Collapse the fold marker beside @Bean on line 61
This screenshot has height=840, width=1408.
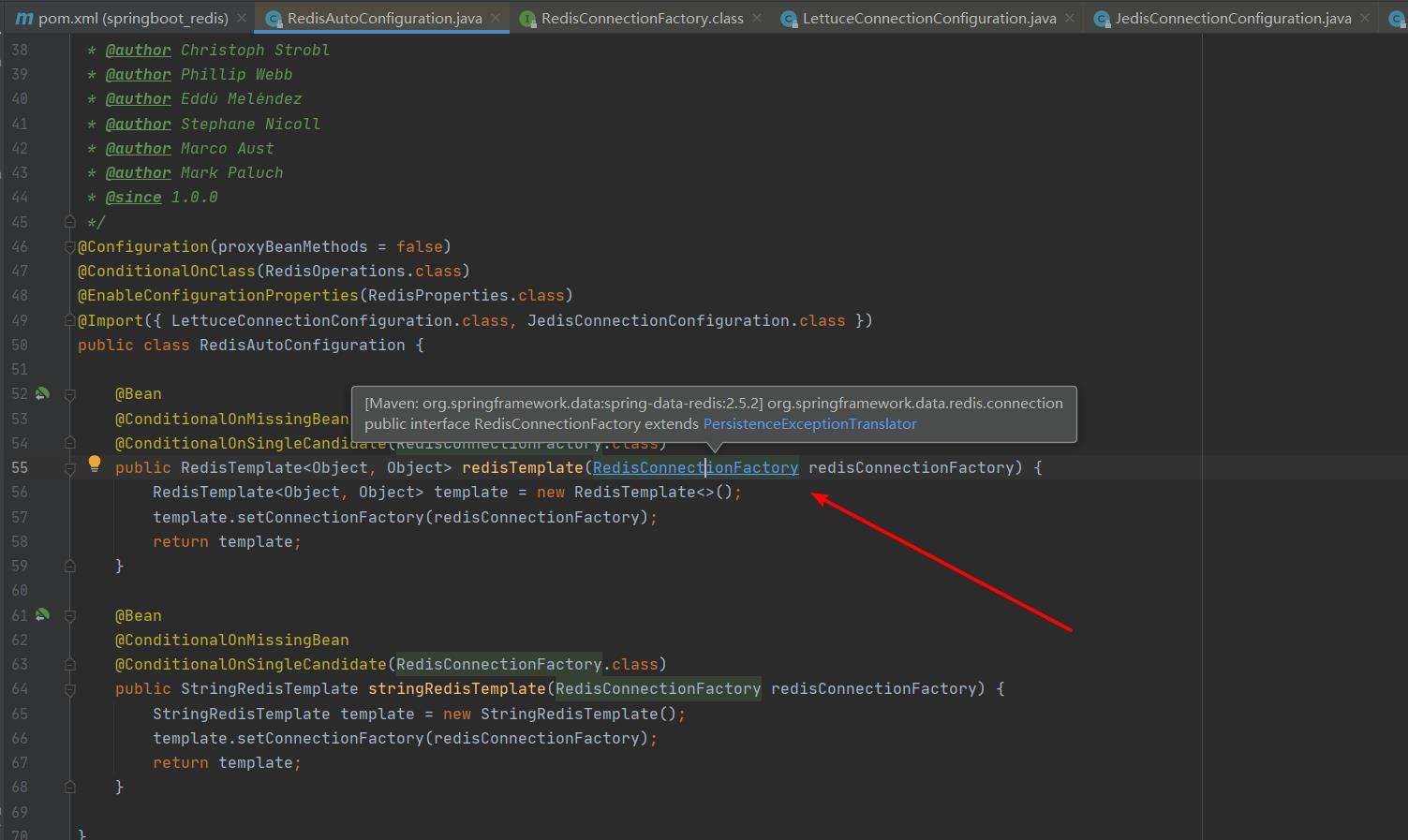point(69,615)
